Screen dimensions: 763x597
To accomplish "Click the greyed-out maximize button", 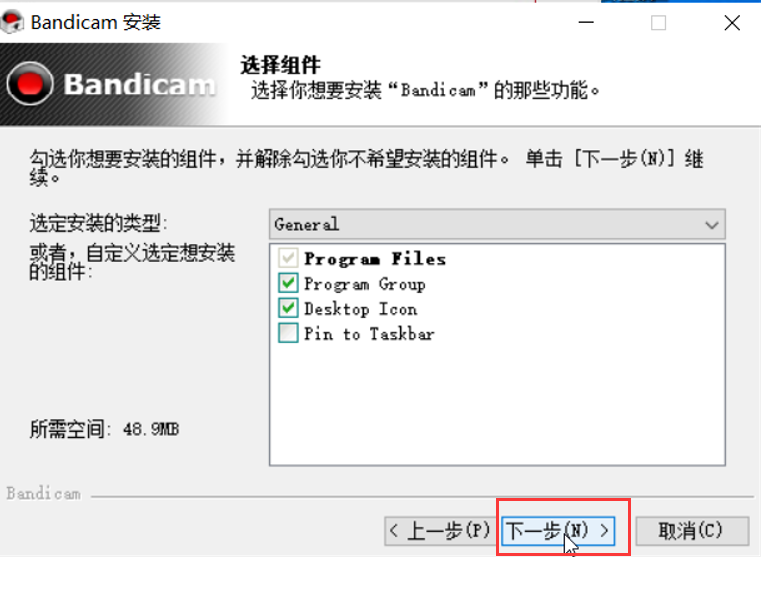I will pyautogui.click(x=658, y=22).
